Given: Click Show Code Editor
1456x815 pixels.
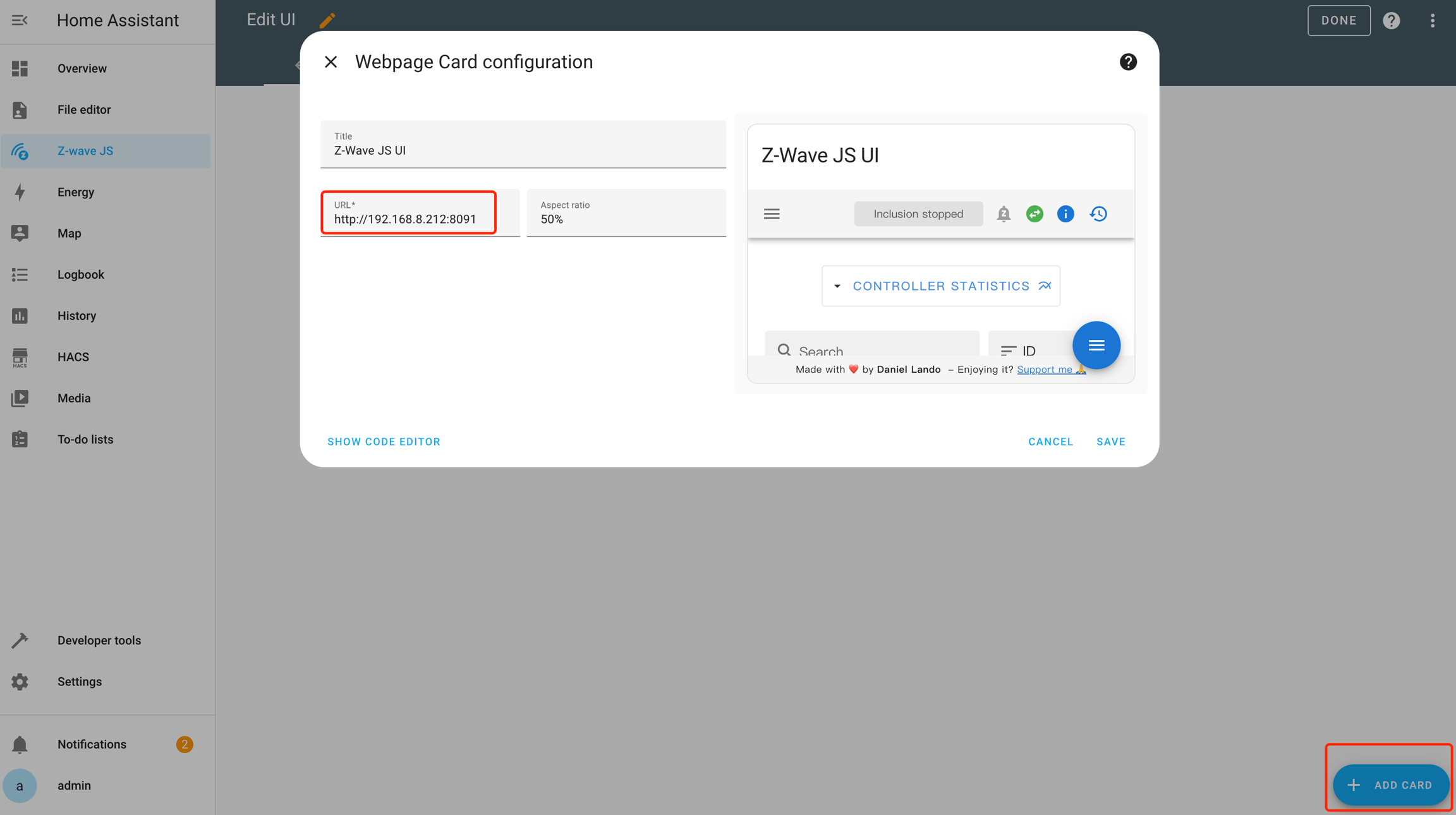Looking at the screenshot, I should [384, 442].
